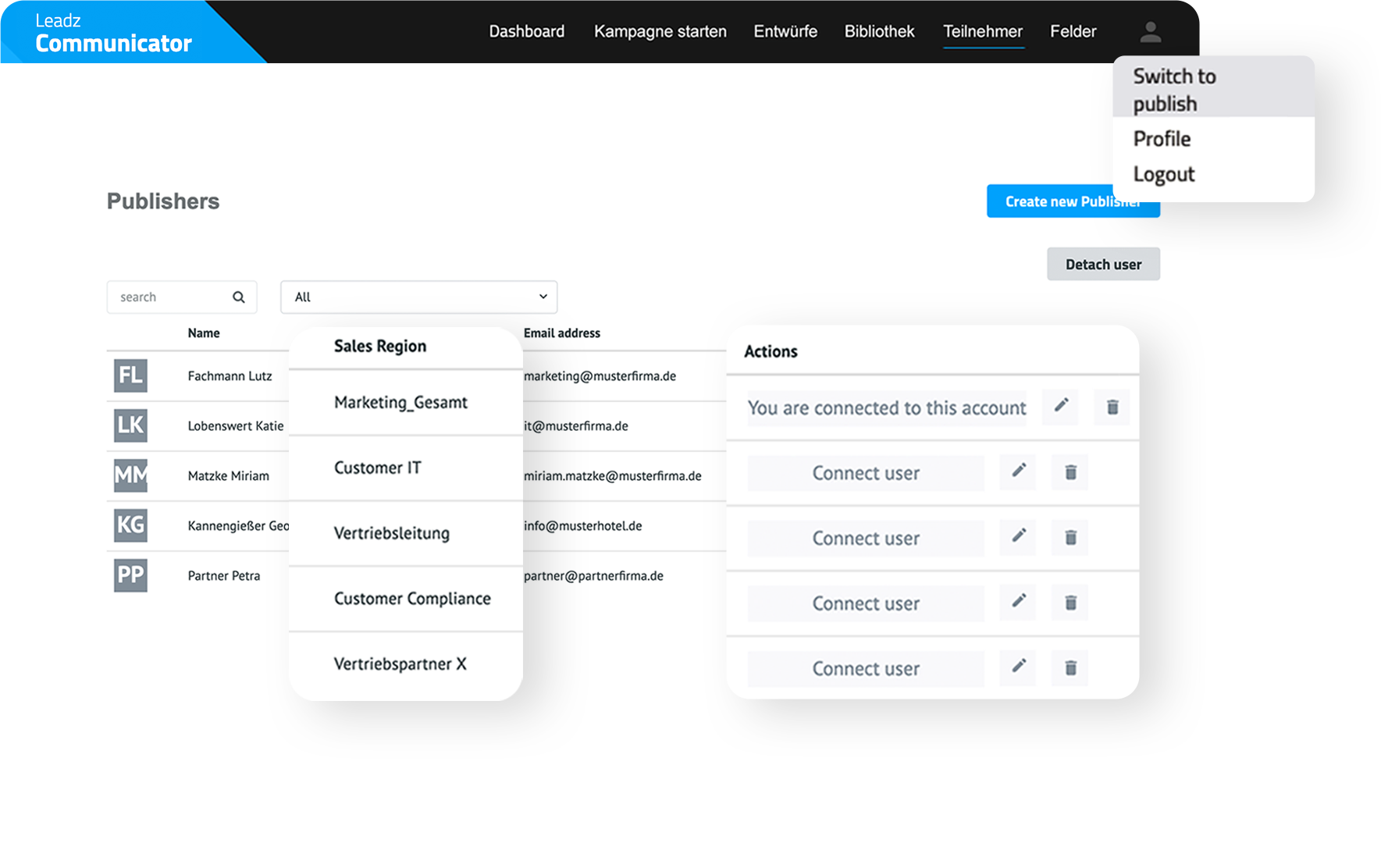Click the Leadz Communicator logo

113,33
